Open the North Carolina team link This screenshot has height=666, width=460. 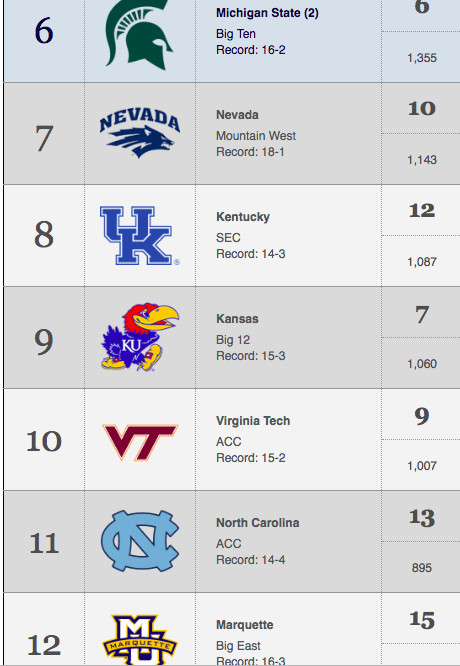click(257, 522)
